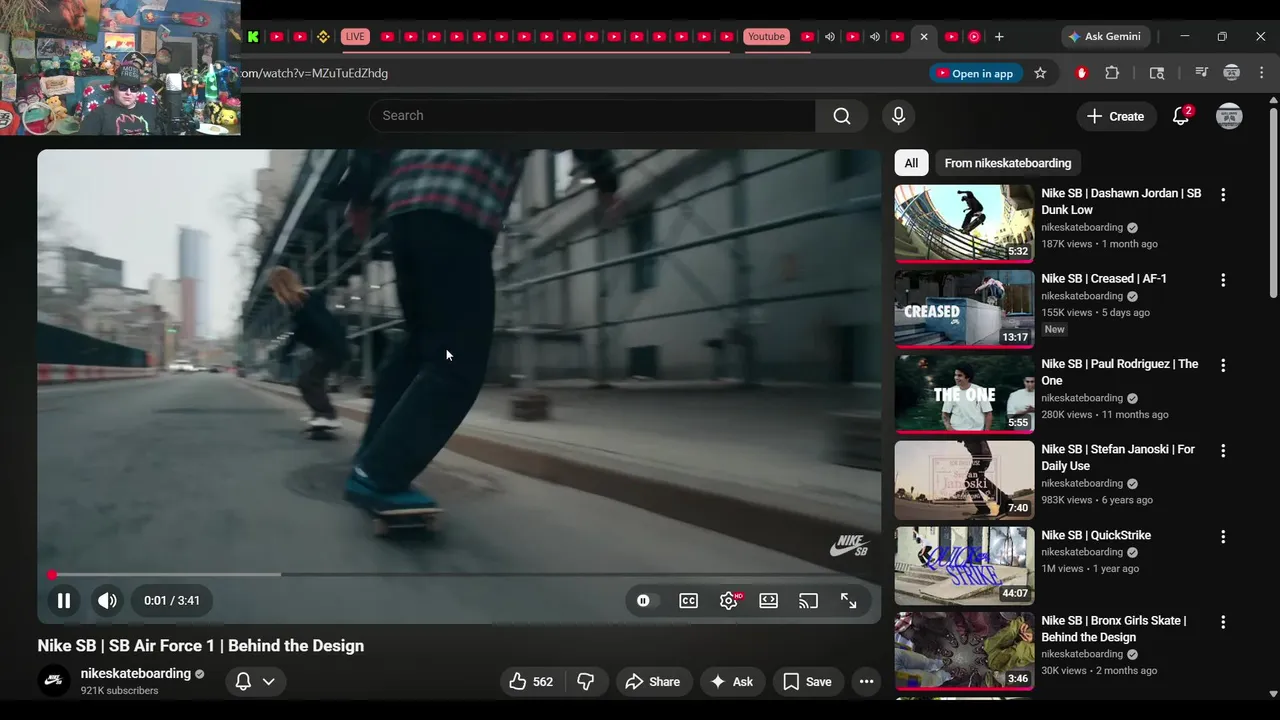Open the Create menu
This screenshot has width=1280, height=720.
[1116, 116]
